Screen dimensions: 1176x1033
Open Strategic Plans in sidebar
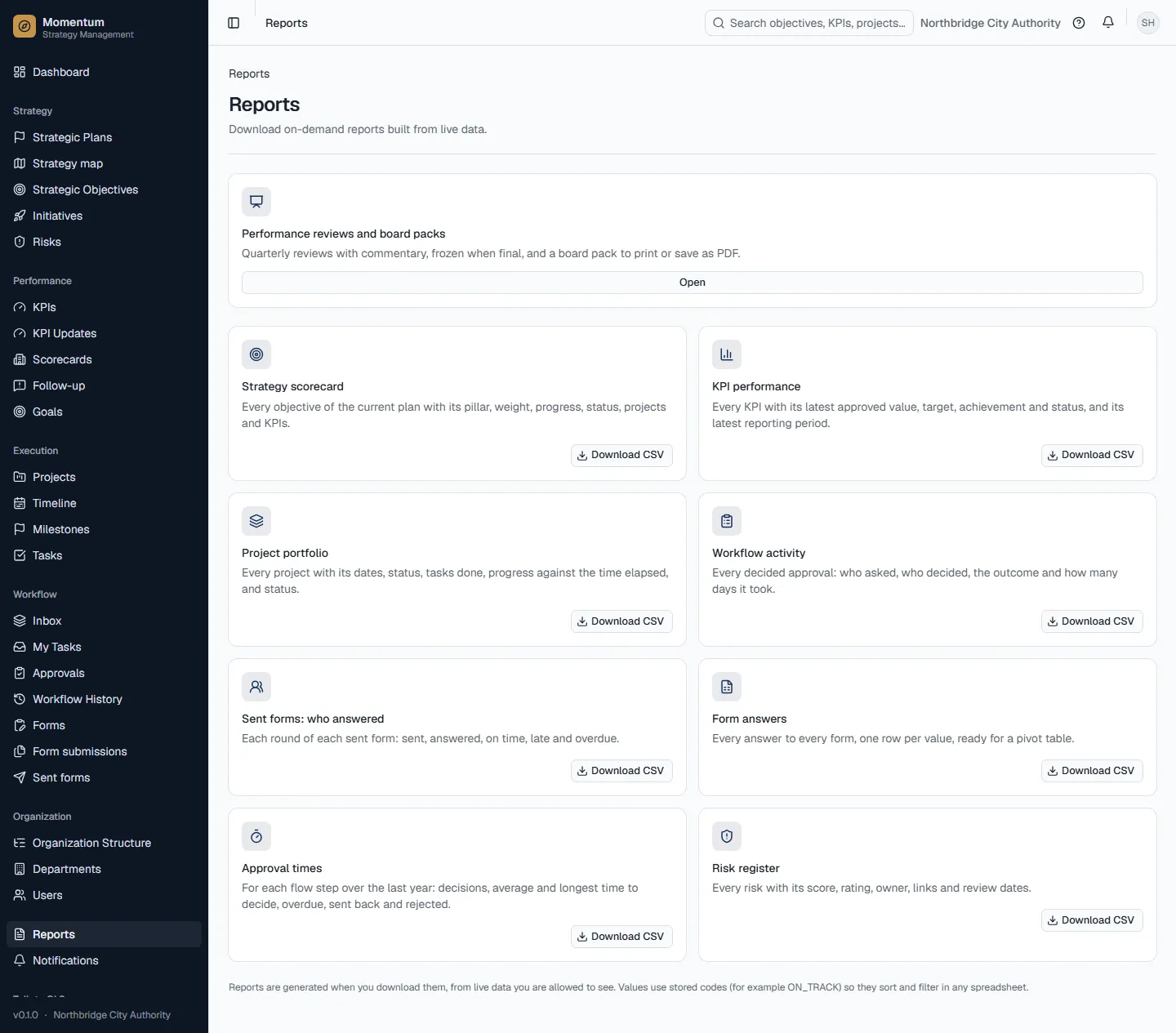click(104, 137)
